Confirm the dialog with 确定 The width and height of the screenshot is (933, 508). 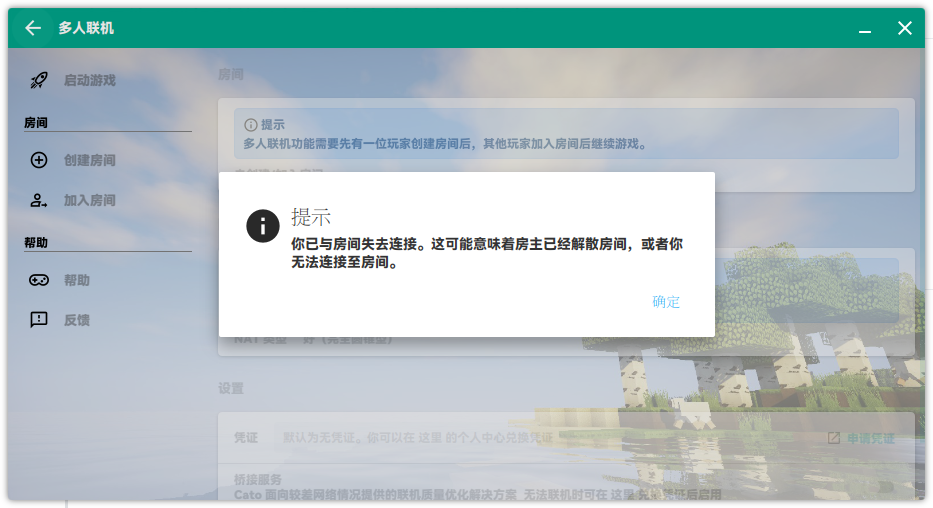tap(666, 302)
